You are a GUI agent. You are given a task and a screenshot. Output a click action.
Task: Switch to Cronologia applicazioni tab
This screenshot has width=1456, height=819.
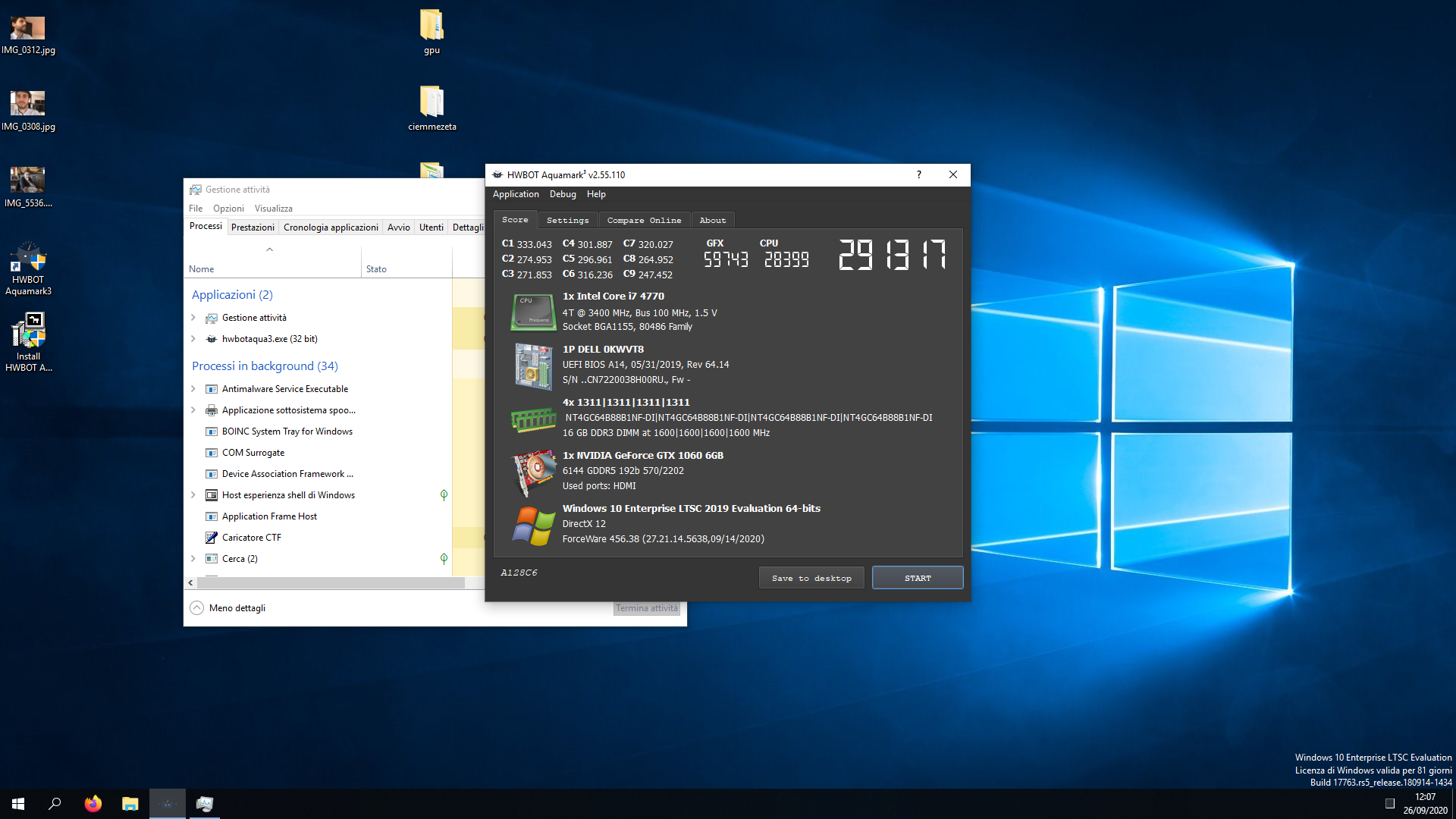(x=331, y=227)
